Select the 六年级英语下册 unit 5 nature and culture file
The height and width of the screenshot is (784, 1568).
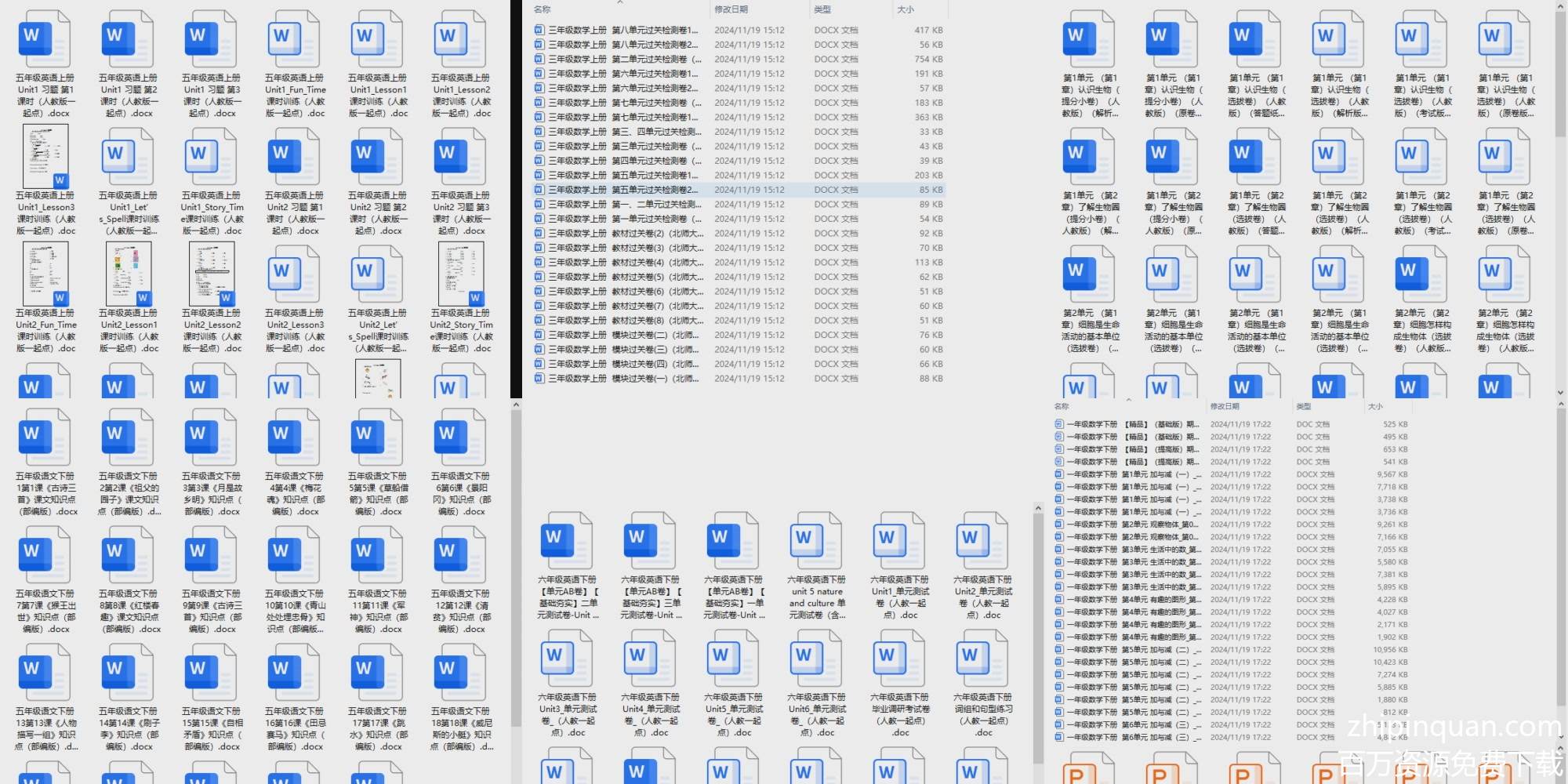point(817,541)
